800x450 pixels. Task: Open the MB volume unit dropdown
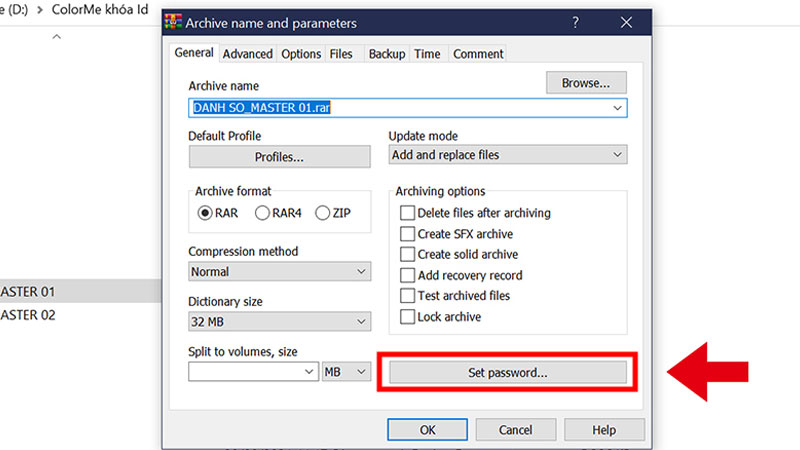346,372
